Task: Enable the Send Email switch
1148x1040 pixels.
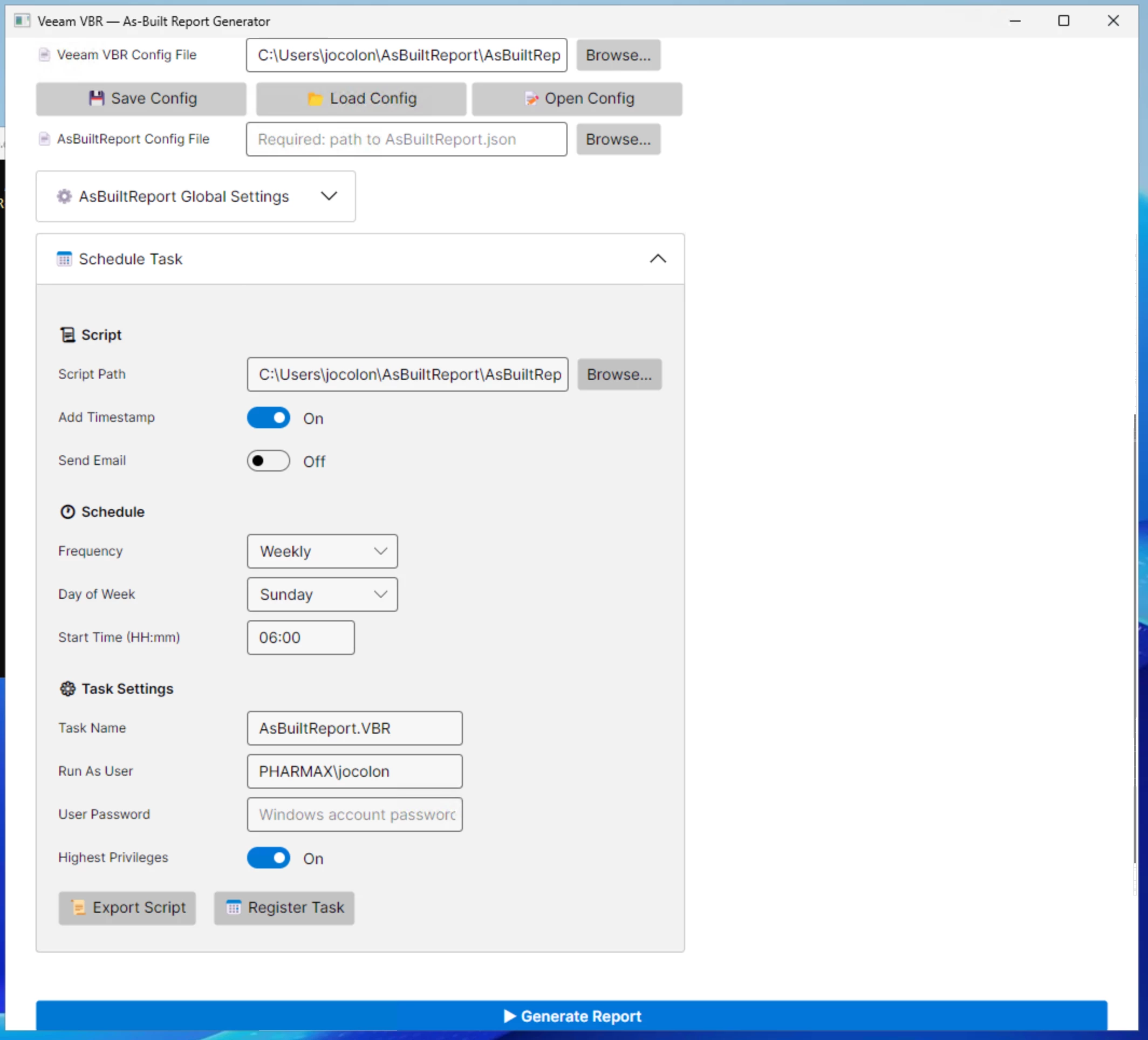Action: coord(268,461)
